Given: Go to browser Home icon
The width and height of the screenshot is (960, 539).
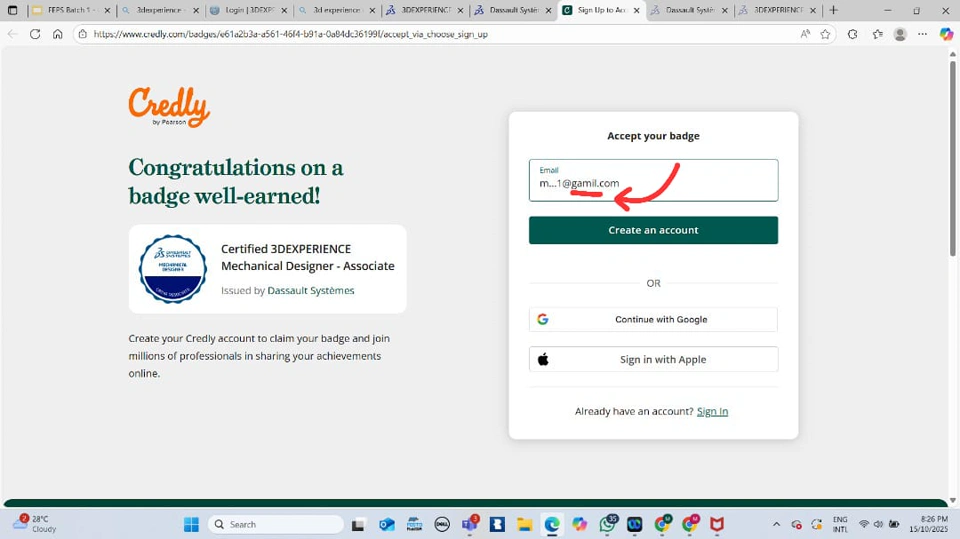Looking at the screenshot, I should click(x=58, y=34).
